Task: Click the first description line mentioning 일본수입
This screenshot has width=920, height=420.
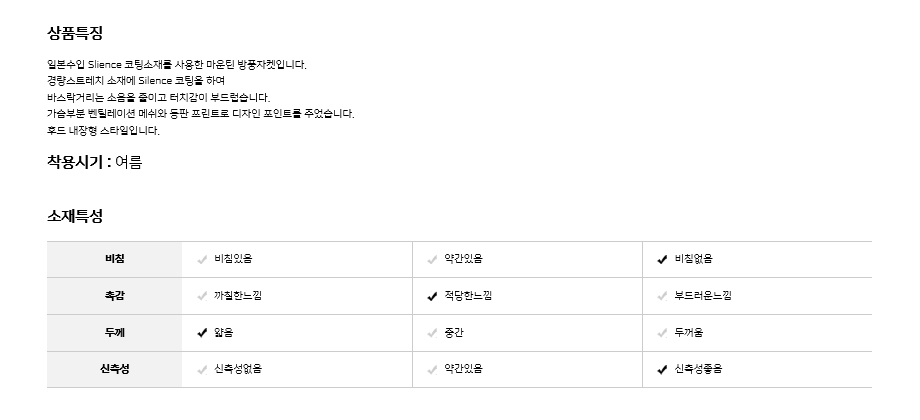Action: tap(177, 65)
